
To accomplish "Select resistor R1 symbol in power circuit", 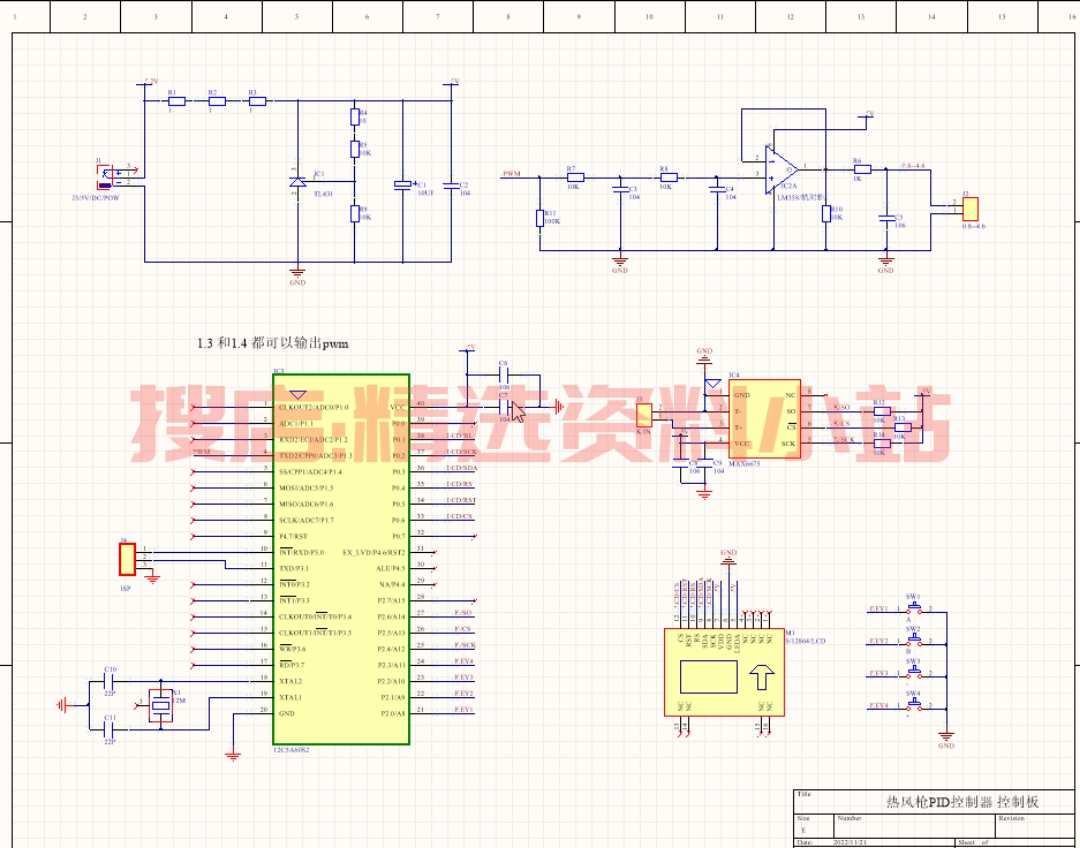I will pyautogui.click(x=177, y=101).
